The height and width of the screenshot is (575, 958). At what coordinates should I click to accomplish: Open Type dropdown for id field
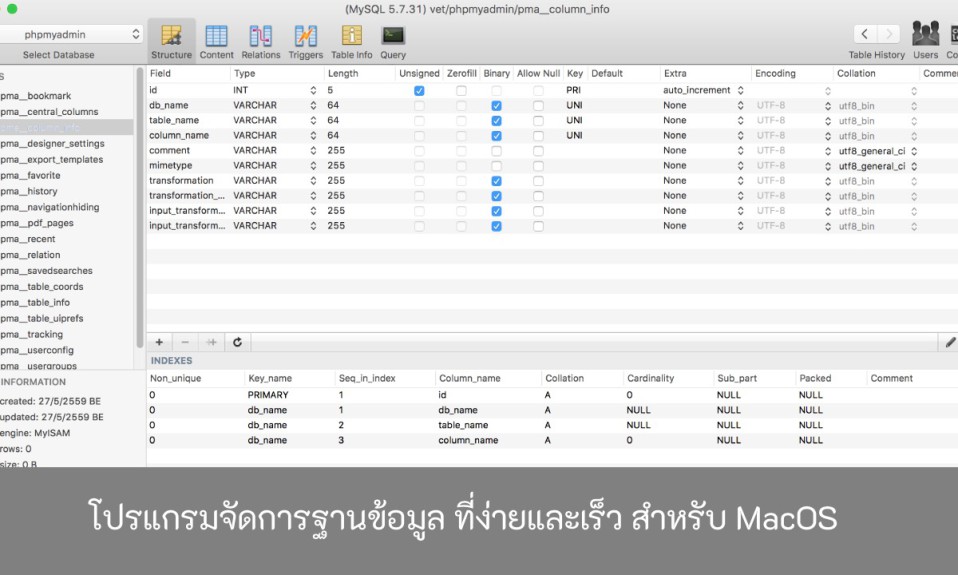[x=313, y=90]
